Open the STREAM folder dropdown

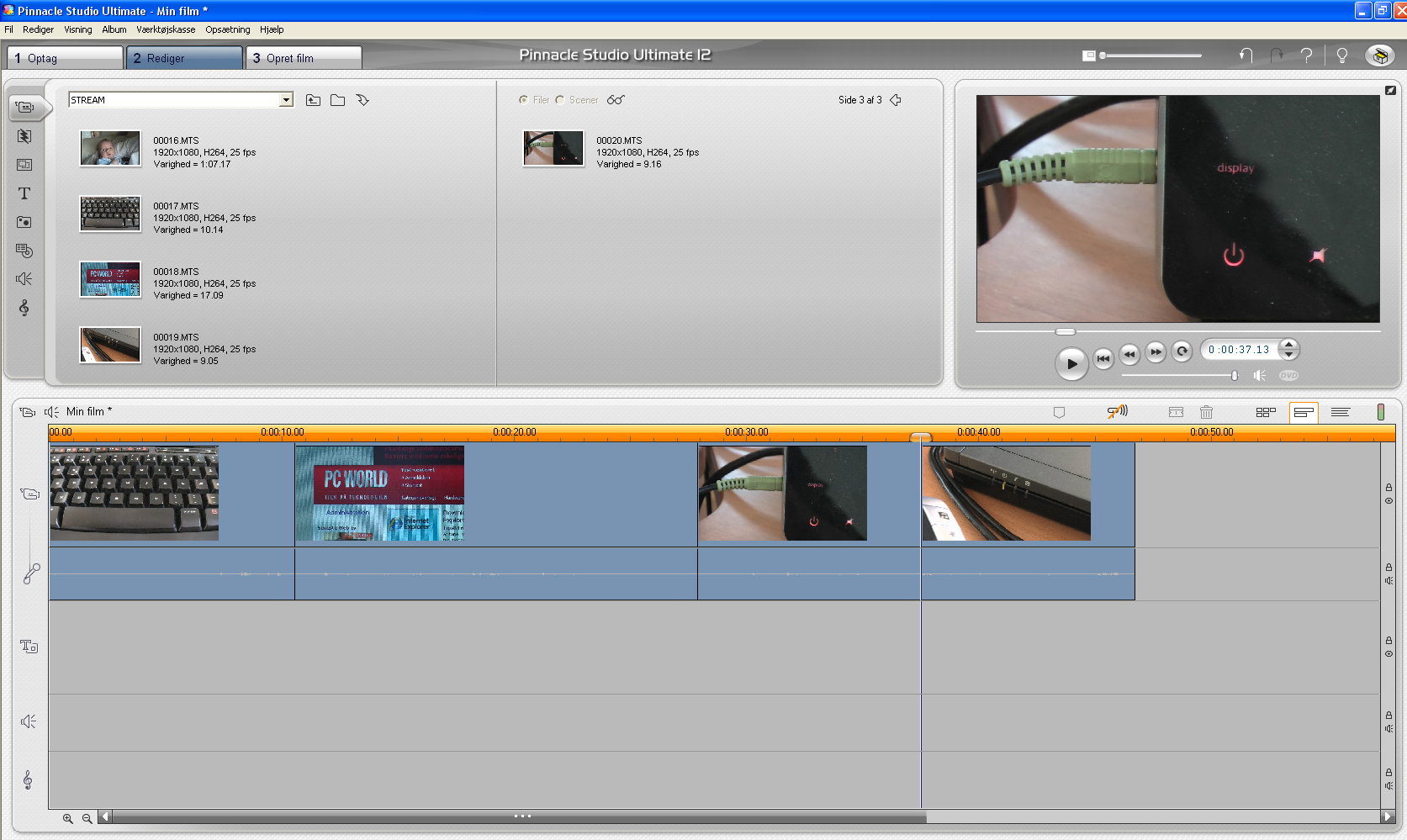pos(286,100)
